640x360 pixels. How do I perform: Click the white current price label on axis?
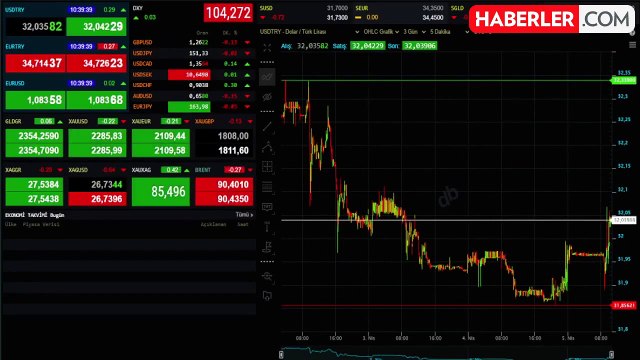[x=624, y=220]
